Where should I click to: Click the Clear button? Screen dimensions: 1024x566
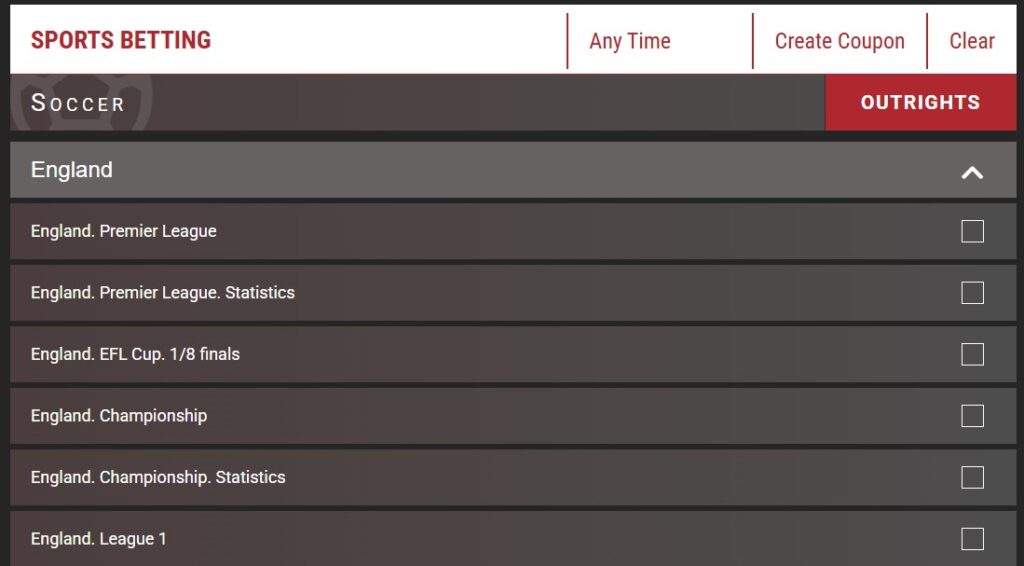tap(972, 41)
